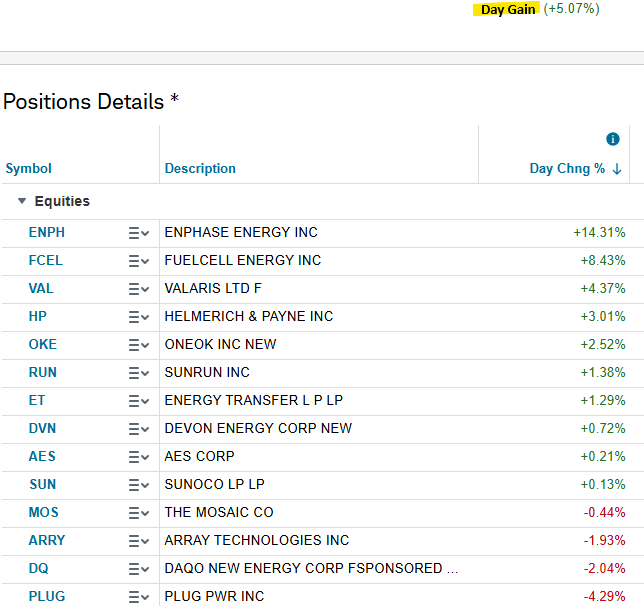The image size is (644, 606).
Task: Open the PLUG row action menu
Action: (x=138, y=597)
